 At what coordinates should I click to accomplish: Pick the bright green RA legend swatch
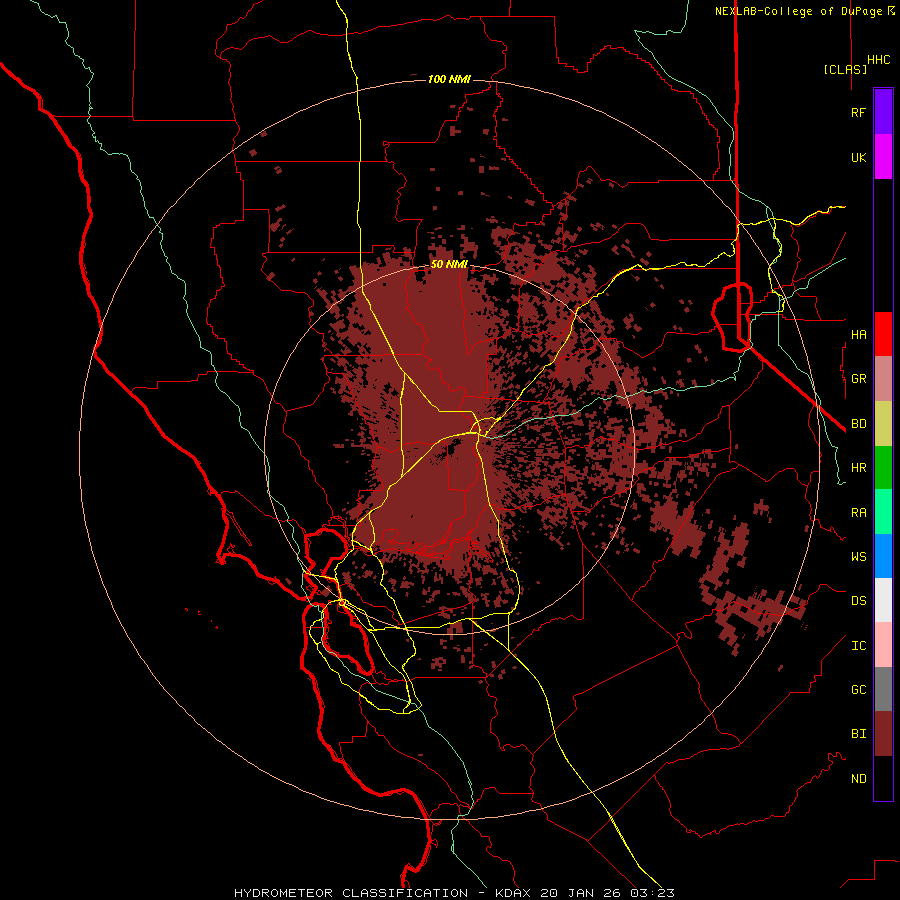click(883, 512)
